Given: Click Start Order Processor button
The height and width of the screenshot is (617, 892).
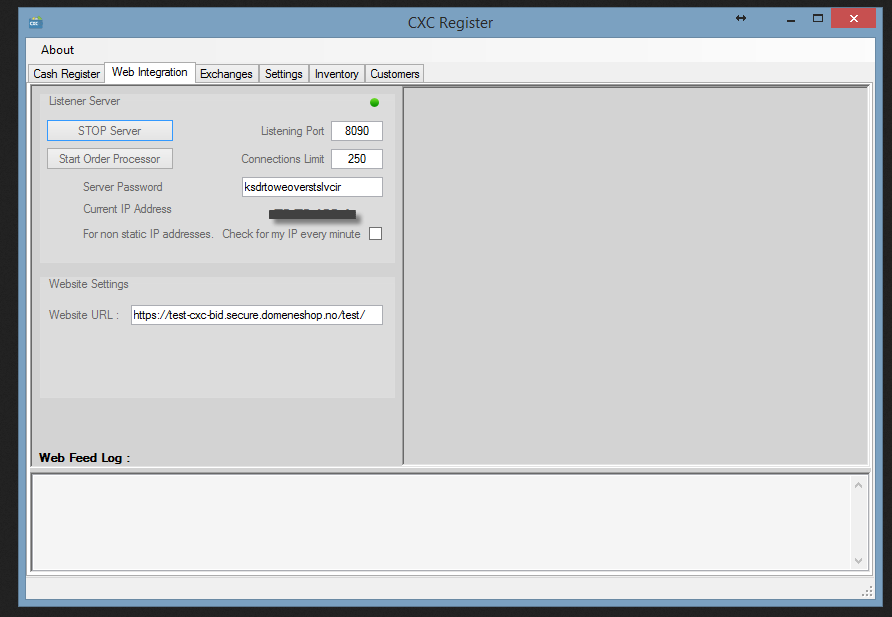Looking at the screenshot, I should click(x=110, y=159).
